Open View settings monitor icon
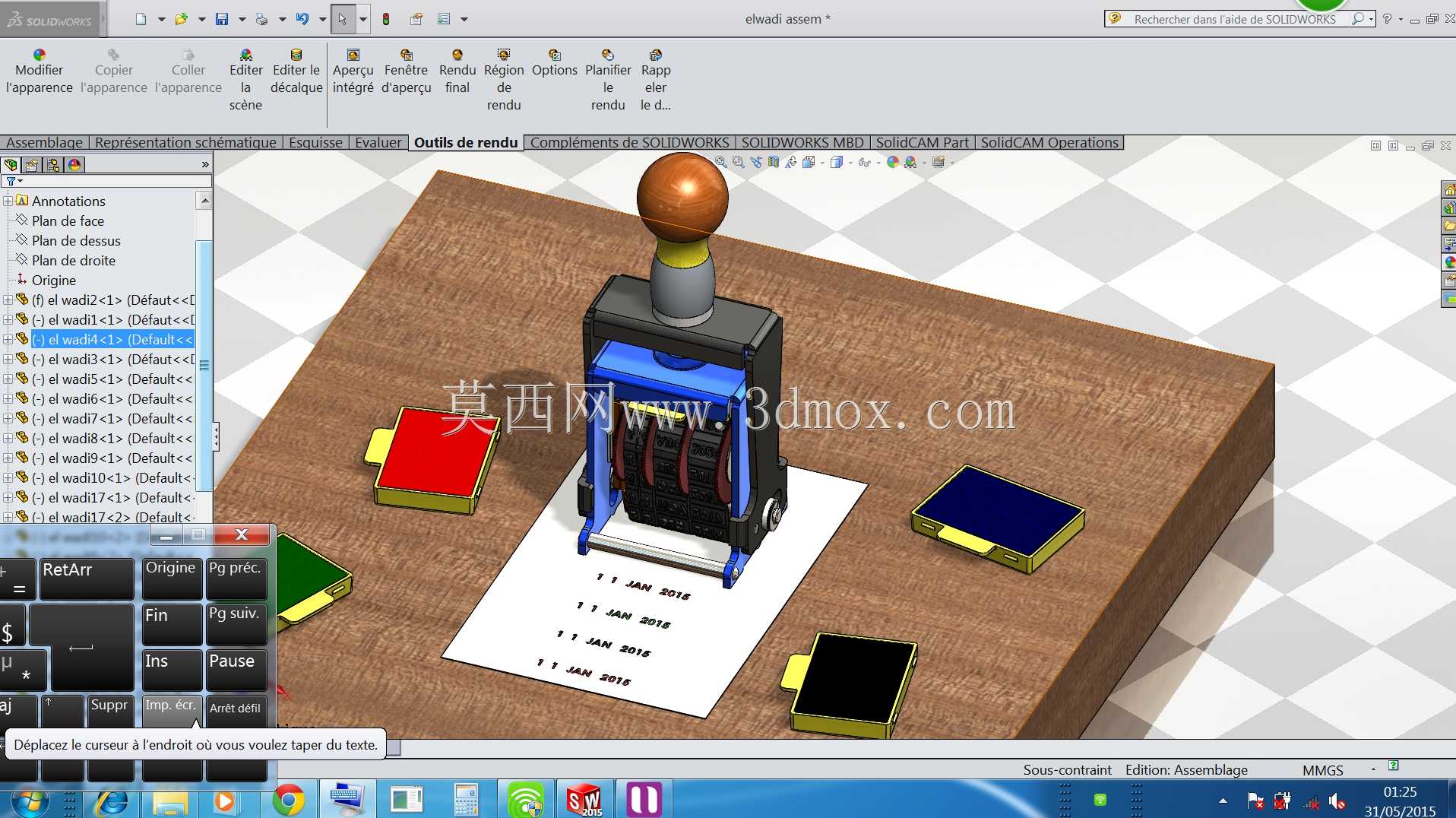This screenshot has width=1456, height=818. (938, 162)
